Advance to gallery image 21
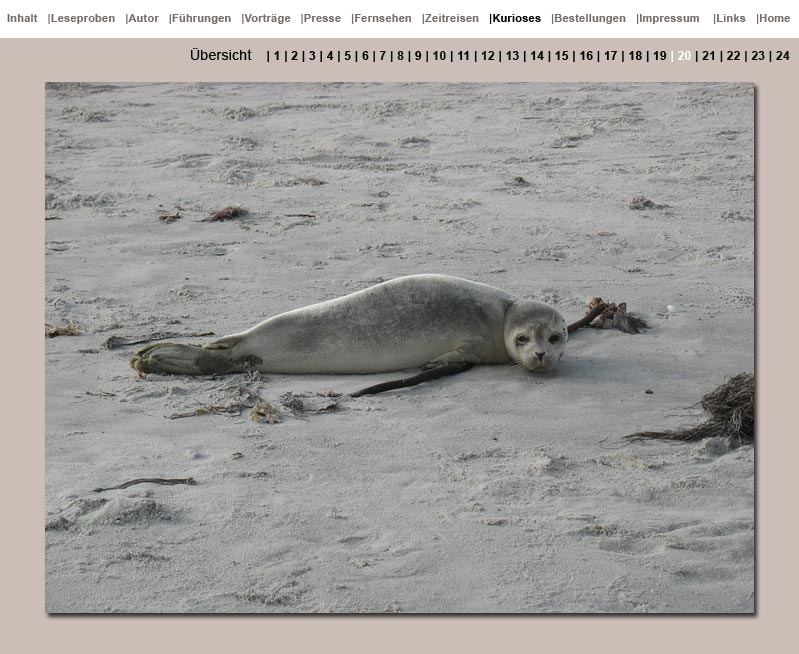Image resolution: width=799 pixels, height=654 pixels. click(709, 56)
